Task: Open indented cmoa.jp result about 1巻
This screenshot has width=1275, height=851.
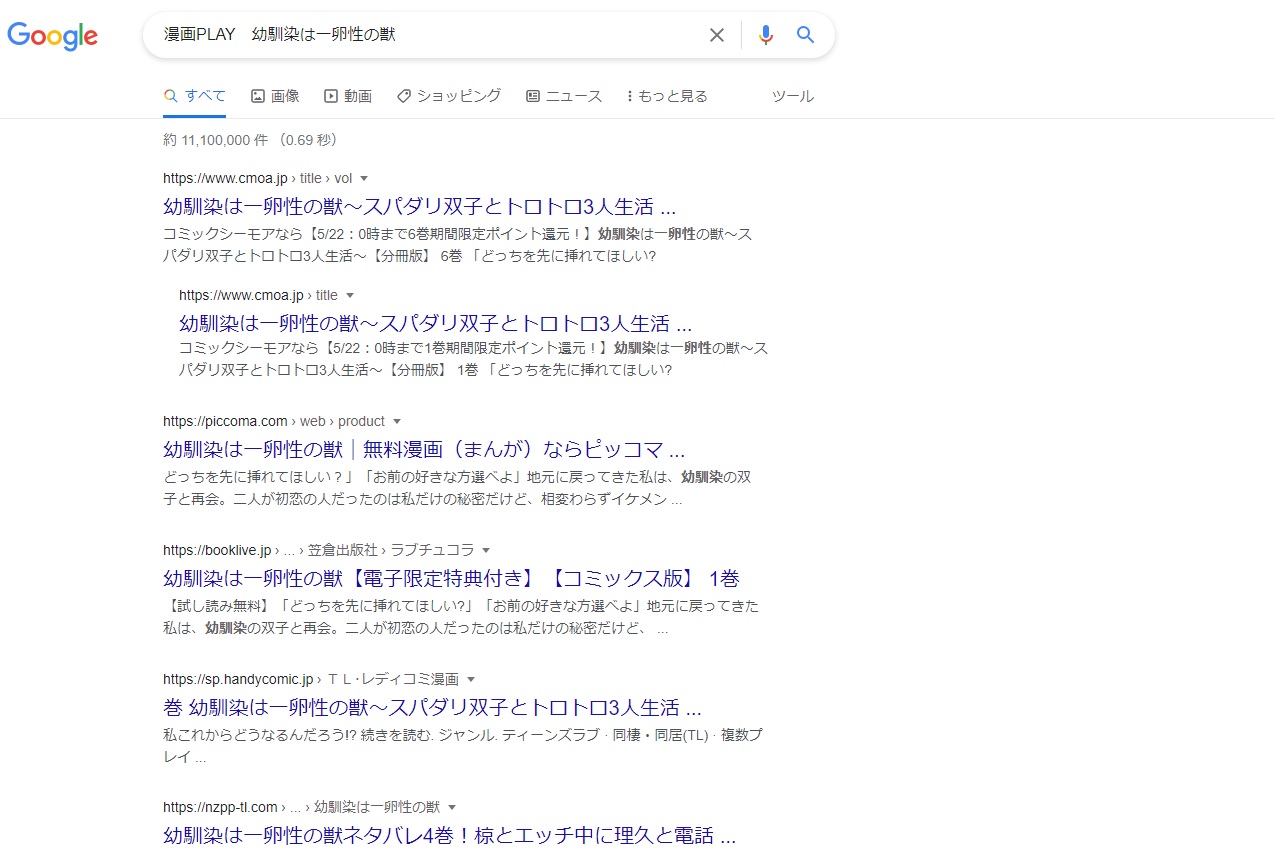Action: [x=436, y=324]
